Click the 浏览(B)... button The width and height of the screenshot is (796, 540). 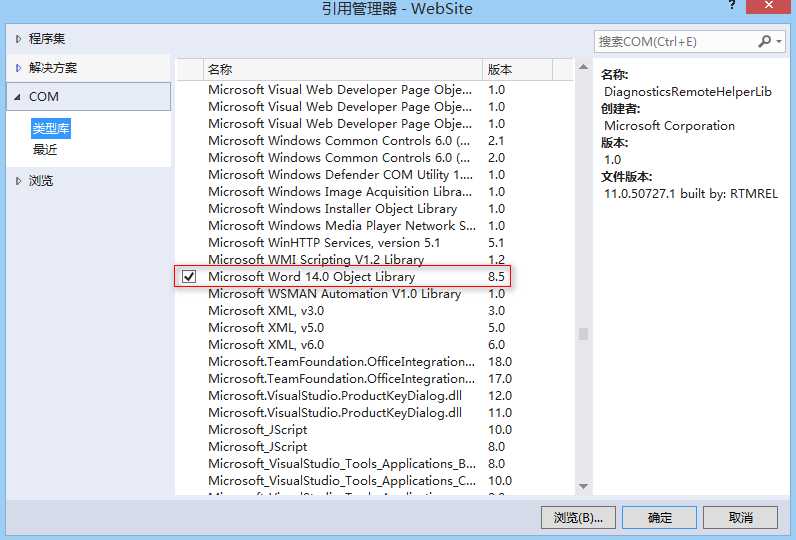(x=578, y=518)
